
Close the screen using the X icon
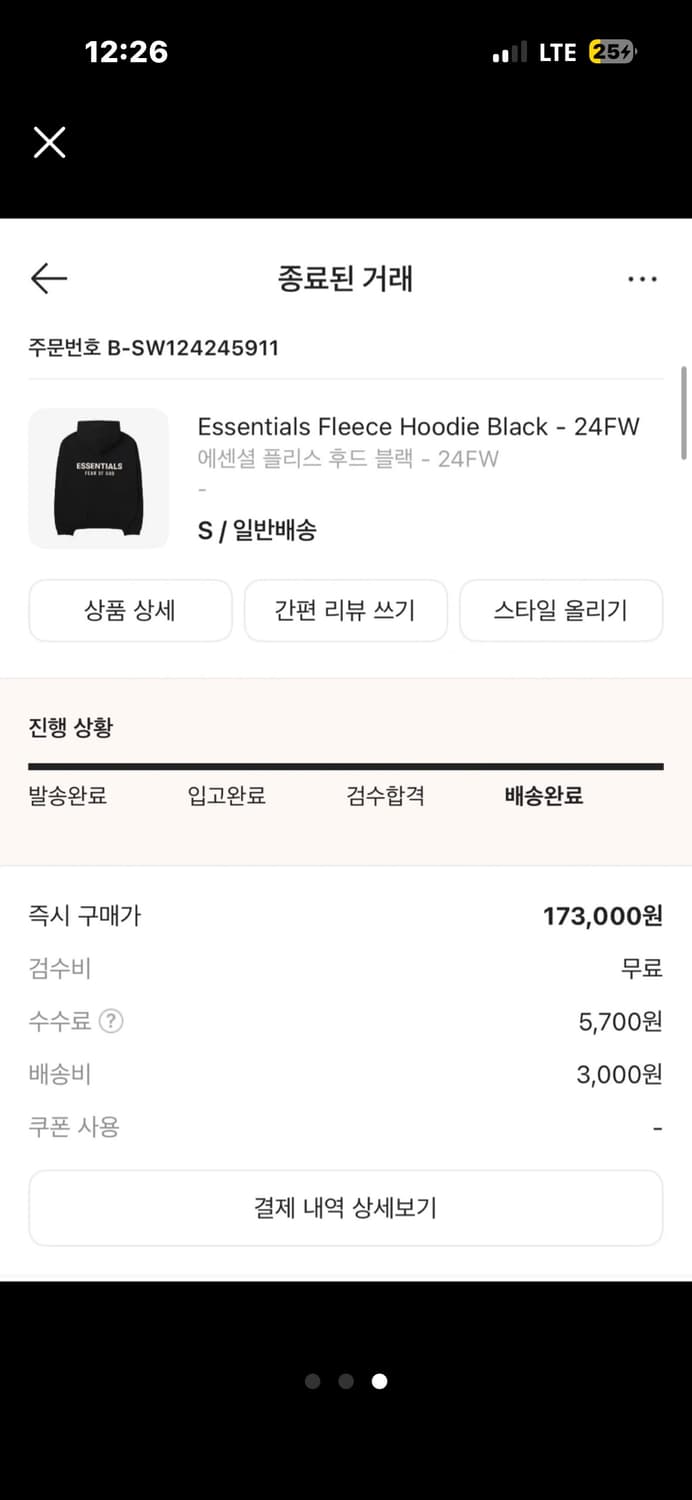(48, 141)
